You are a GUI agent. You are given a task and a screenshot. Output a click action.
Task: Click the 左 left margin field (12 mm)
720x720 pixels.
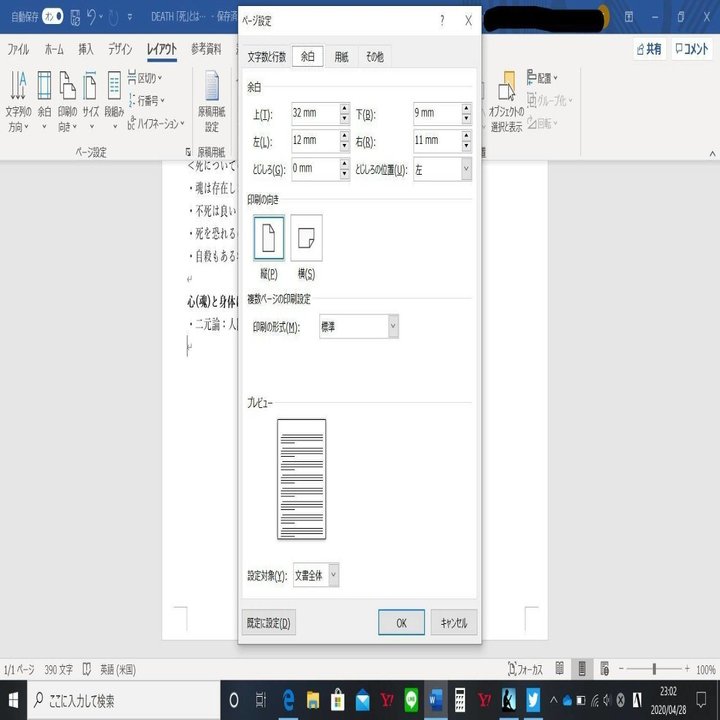coord(315,141)
